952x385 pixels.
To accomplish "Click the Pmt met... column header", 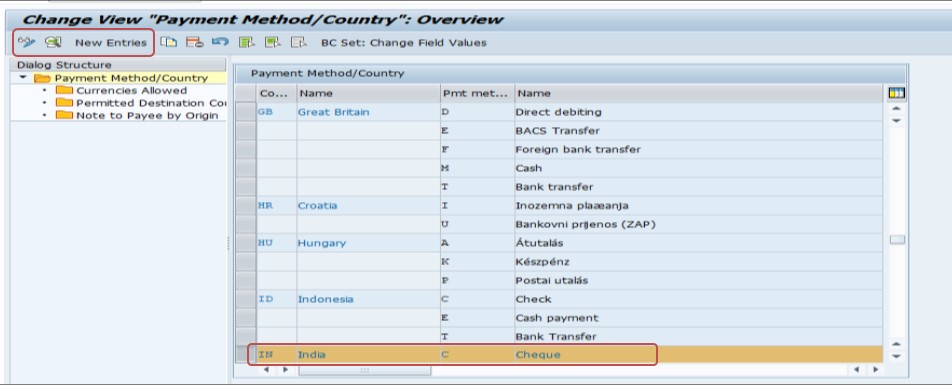I will [x=478, y=94].
